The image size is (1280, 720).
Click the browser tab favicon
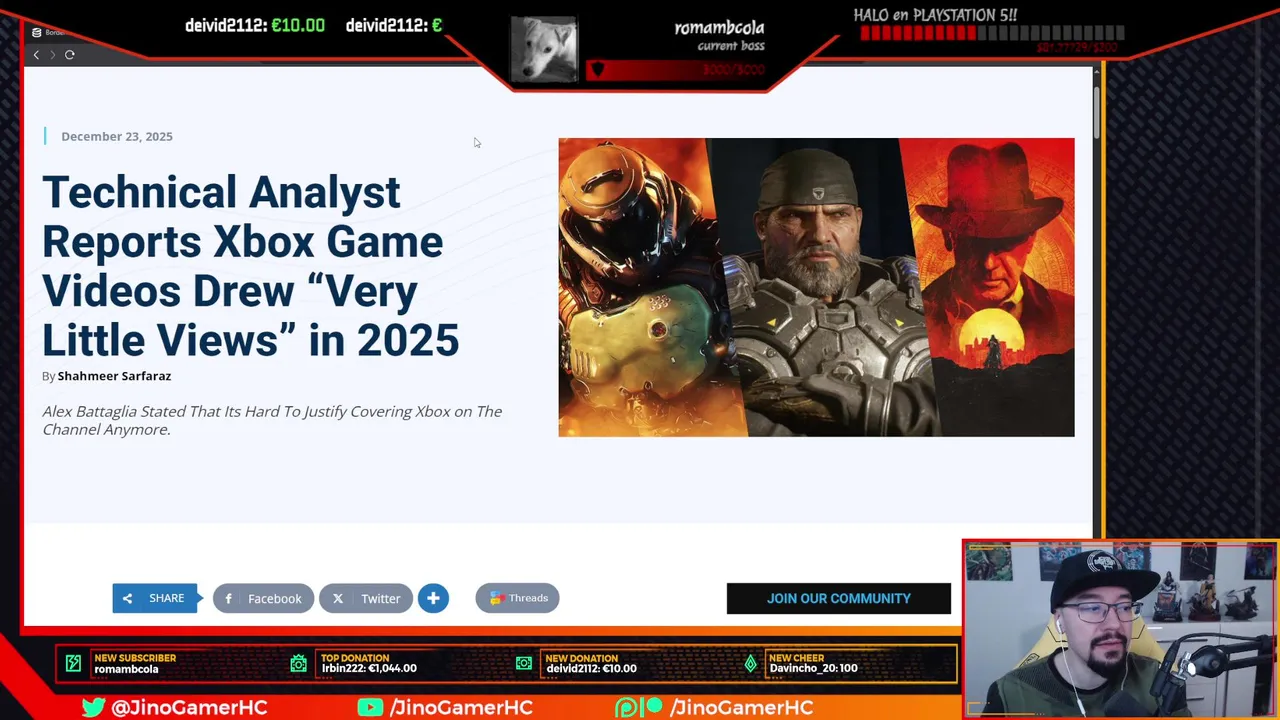tap(36, 32)
